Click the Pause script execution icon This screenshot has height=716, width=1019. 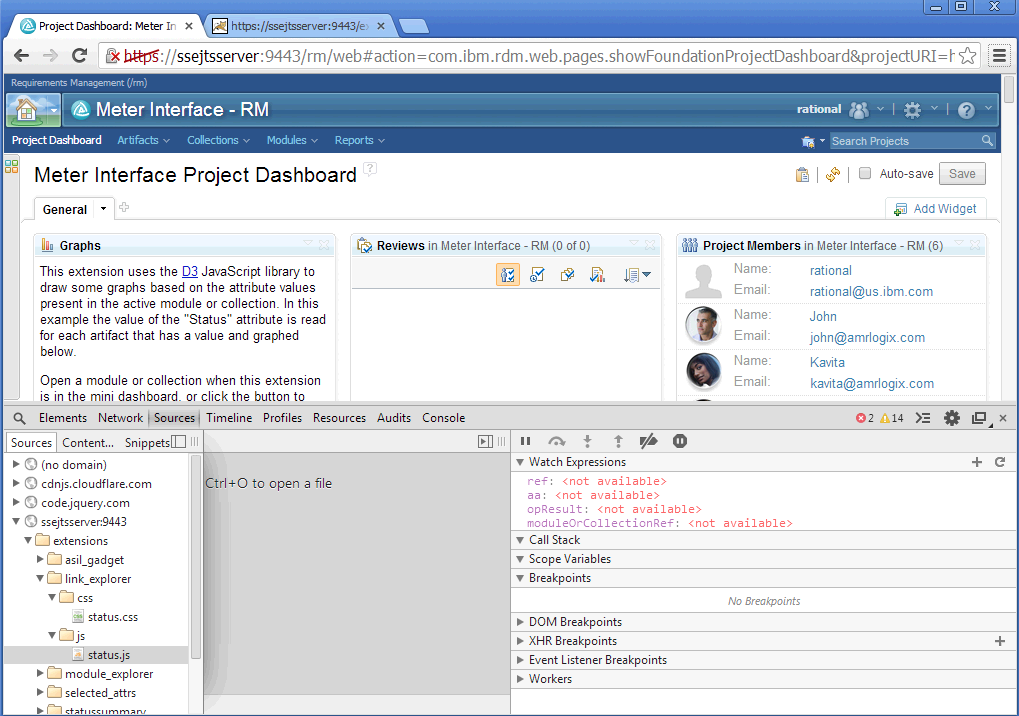pos(526,441)
